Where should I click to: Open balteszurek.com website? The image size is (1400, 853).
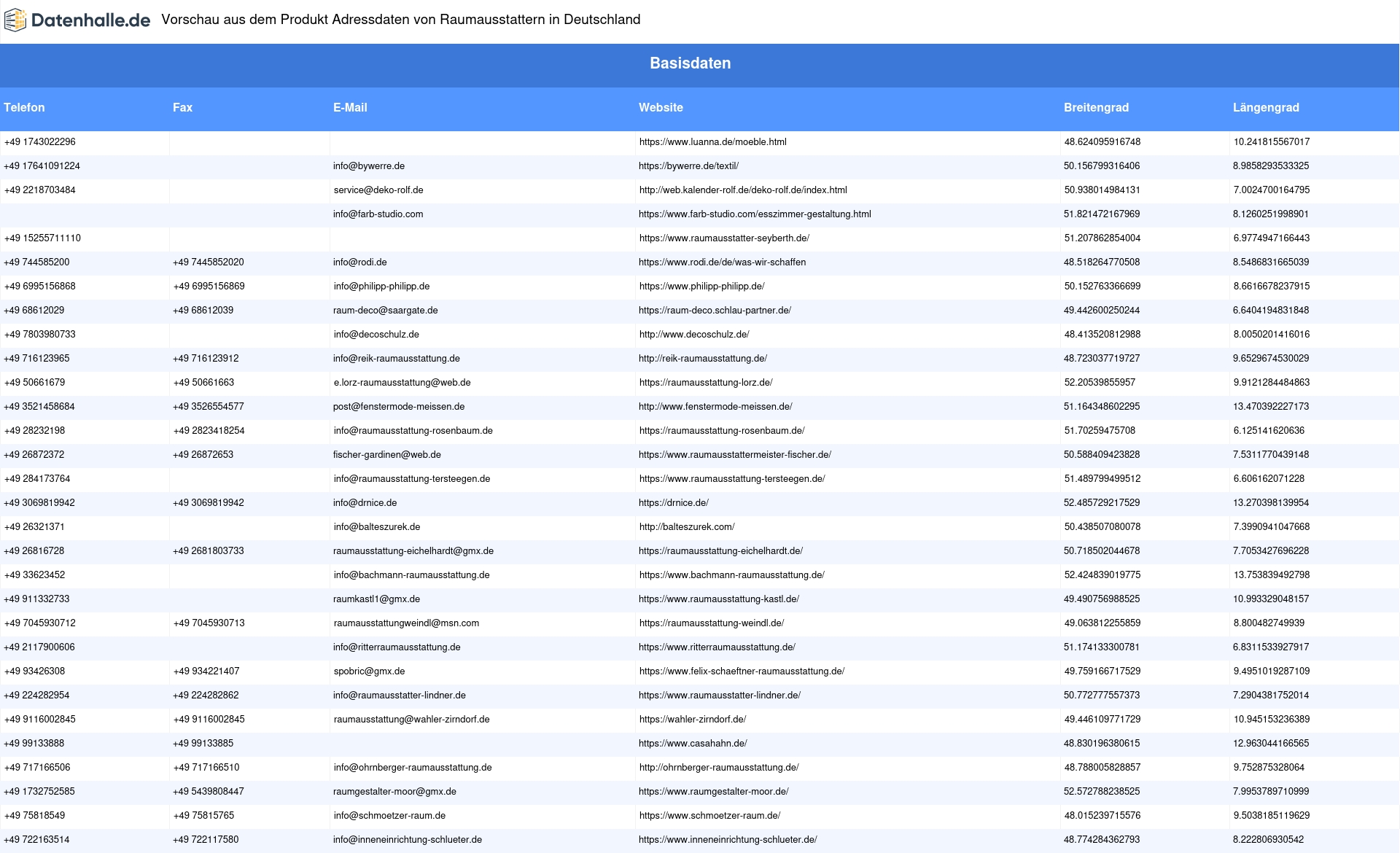[x=687, y=527]
